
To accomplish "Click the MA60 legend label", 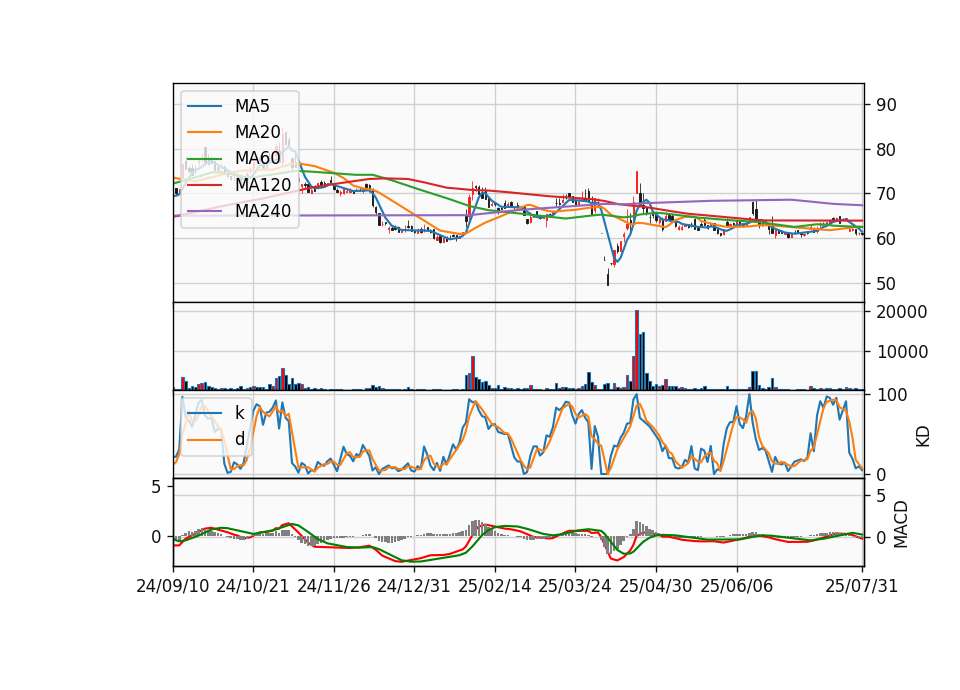I will (x=257, y=159).
